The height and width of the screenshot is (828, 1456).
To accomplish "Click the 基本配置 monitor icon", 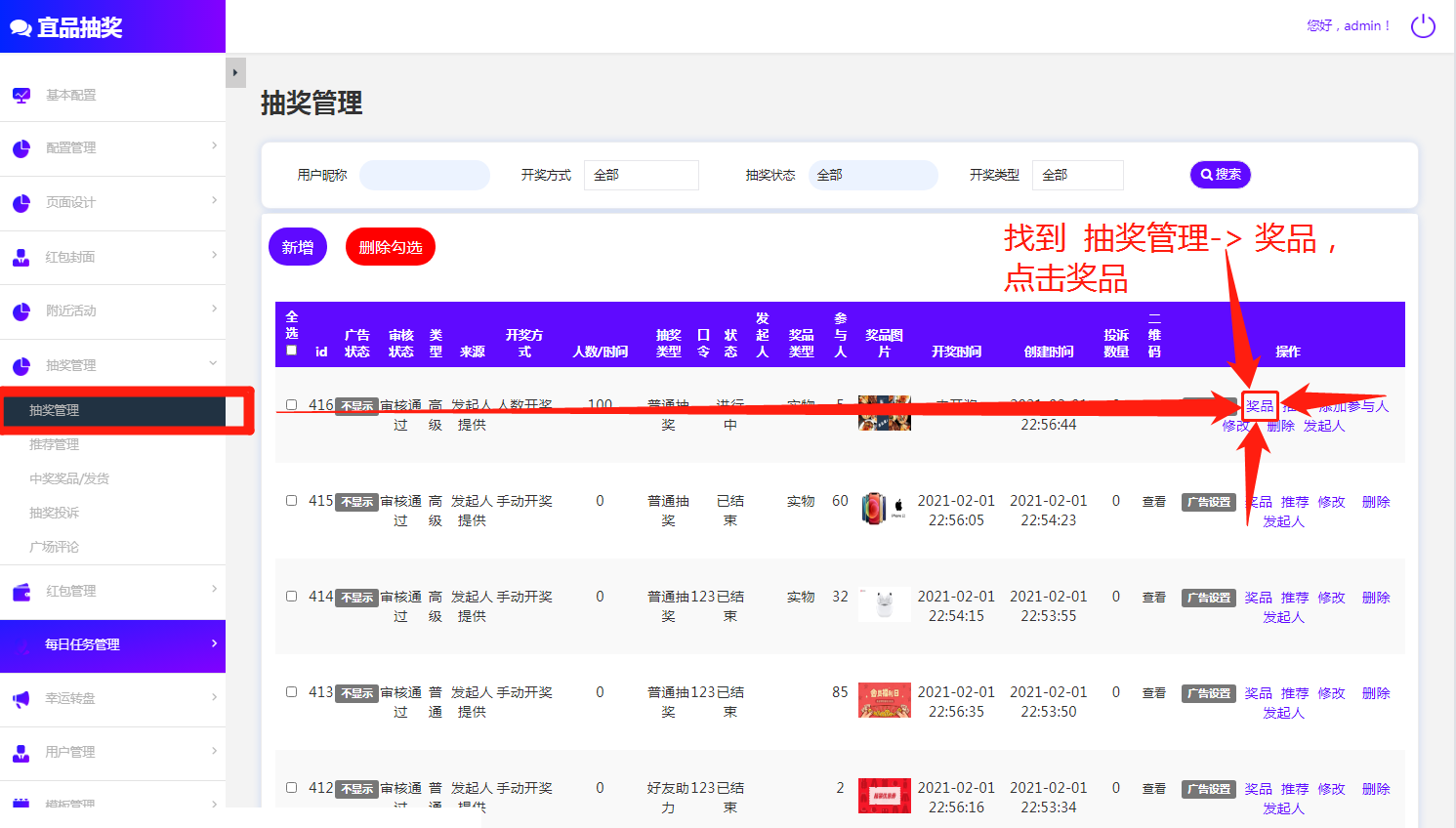I will 21,96.
